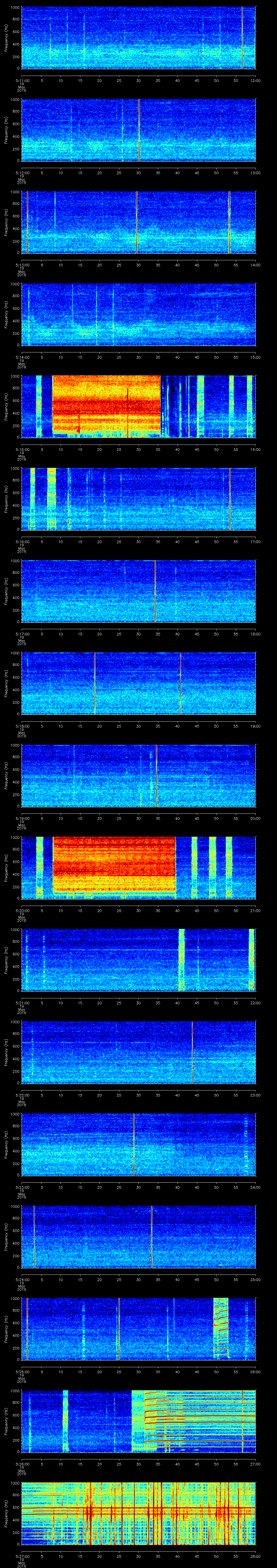Select the spectrogram panel starting at 5:22:00
The height and width of the screenshot is (1568, 277).
coord(139,1052)
